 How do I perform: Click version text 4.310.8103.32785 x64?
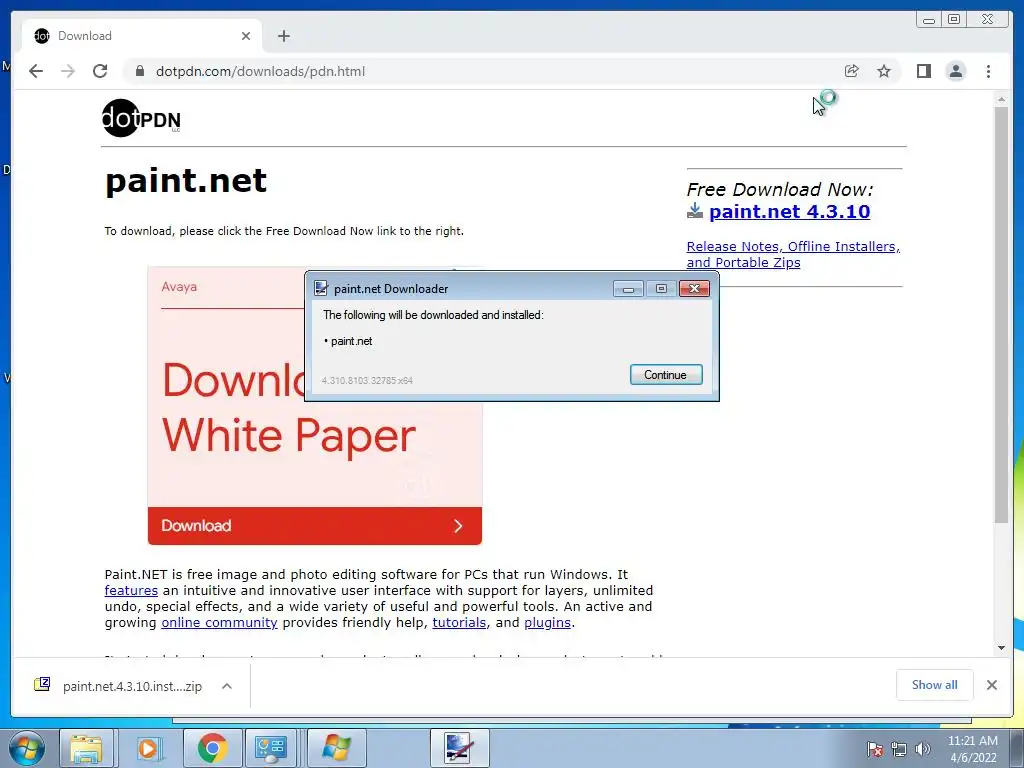point(367,381)
